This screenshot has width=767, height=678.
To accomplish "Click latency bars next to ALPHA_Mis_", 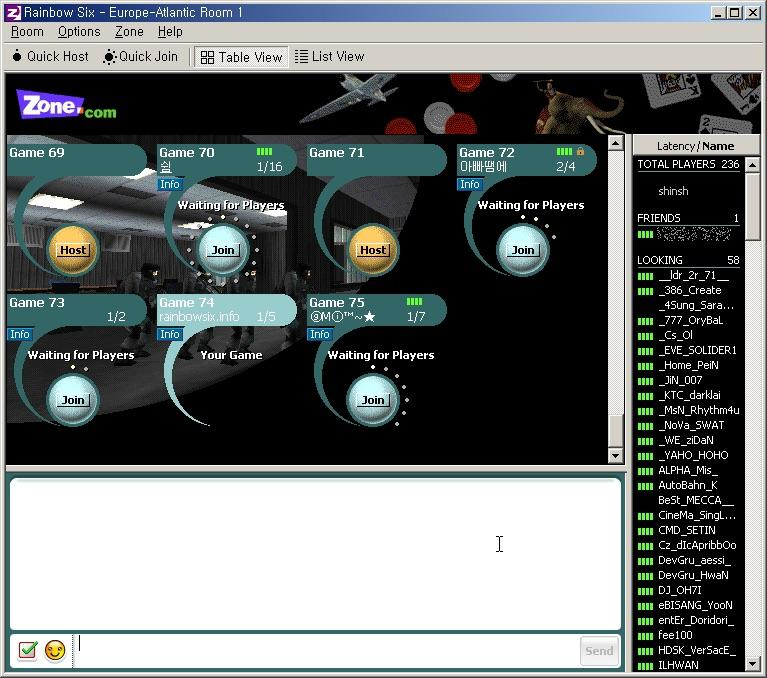I will pyautogui.click(x=645, y=471).
